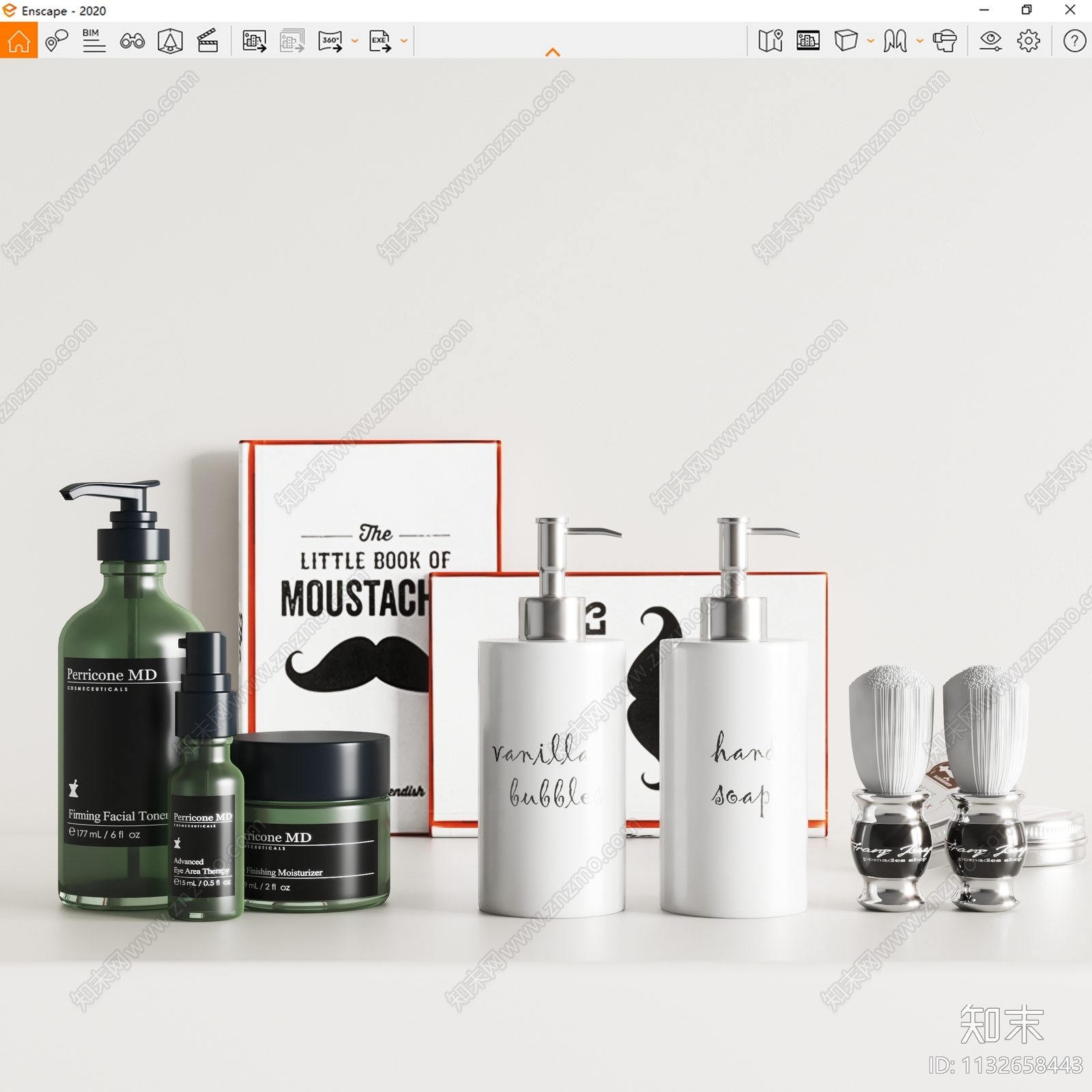Collapse the toolbar with the orange chevron
Viewport: 1092px width, 1092px height.
(x=553, y=52)
